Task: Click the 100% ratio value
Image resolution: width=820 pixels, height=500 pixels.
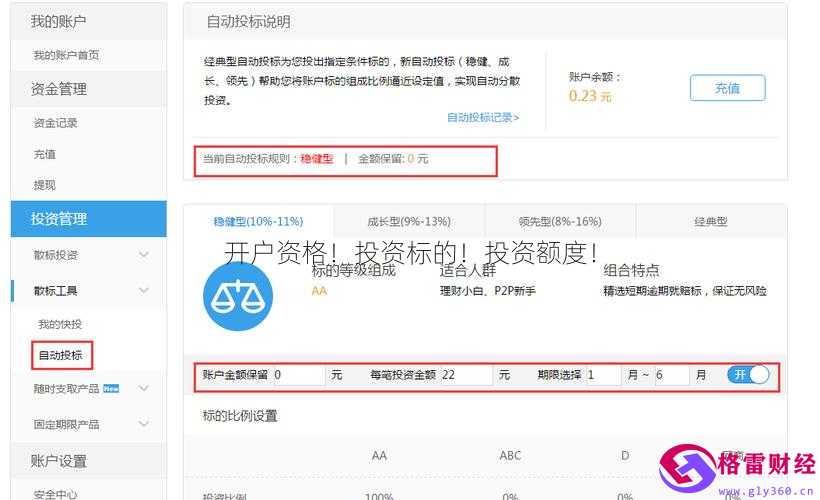Action: pyautogui.click(x=379, y=496)
